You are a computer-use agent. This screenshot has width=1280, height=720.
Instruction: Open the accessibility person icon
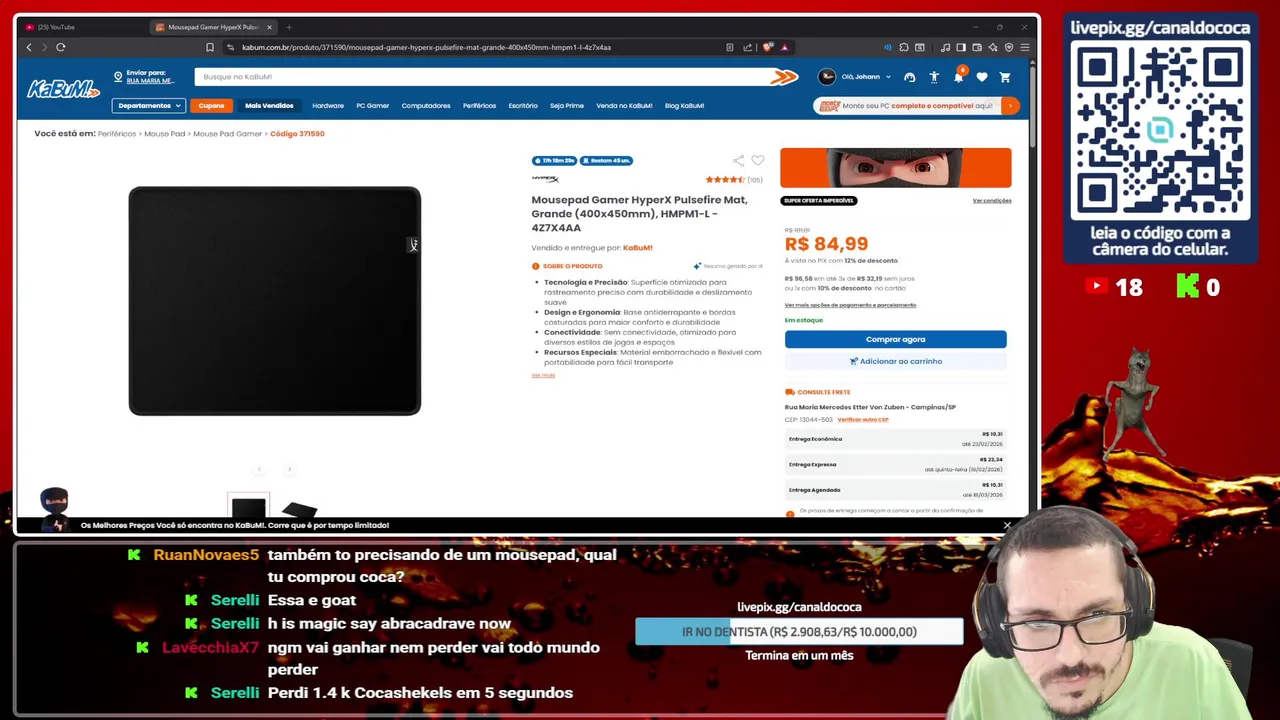click(x=934, y=77)
